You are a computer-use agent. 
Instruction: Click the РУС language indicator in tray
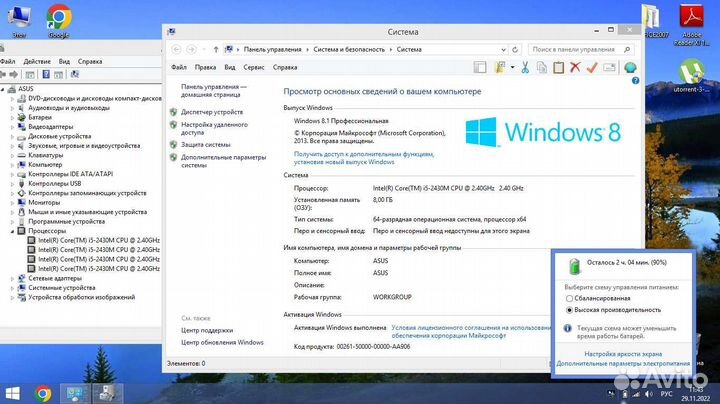pos(666,394)
